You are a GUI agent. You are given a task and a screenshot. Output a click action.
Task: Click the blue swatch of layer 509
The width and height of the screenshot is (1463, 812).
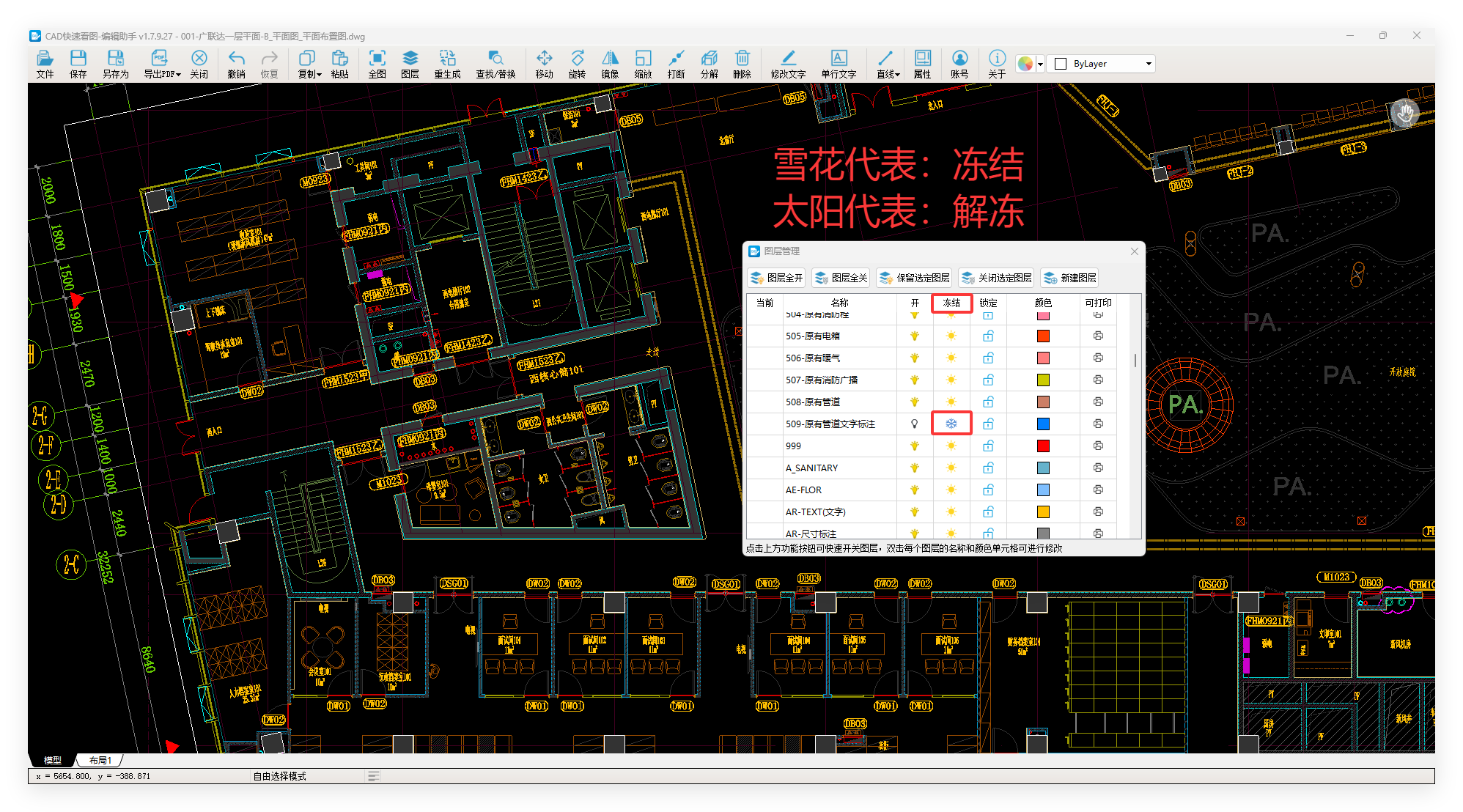(1043, 424)
